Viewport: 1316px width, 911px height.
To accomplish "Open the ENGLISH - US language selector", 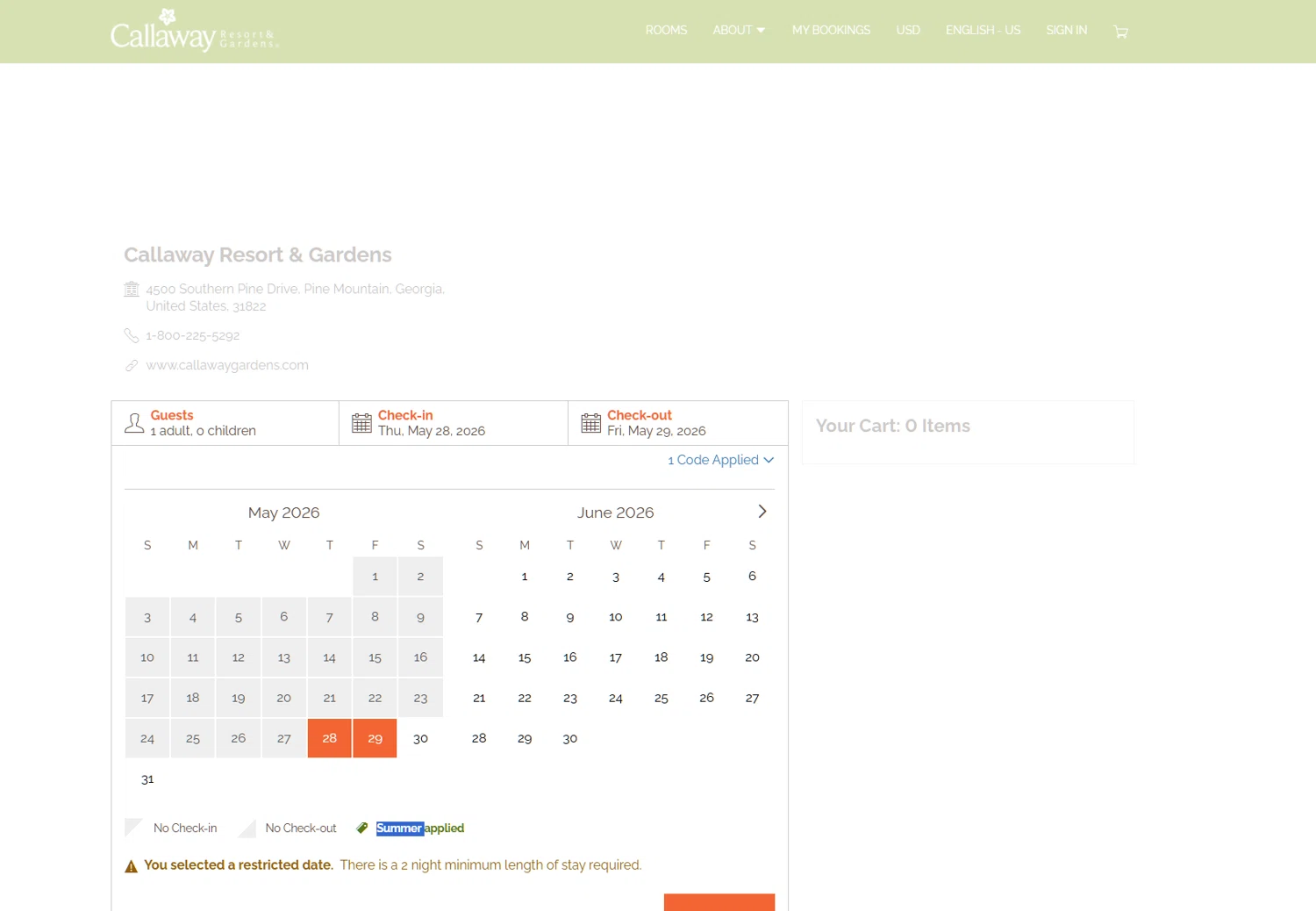I will 983,31.
